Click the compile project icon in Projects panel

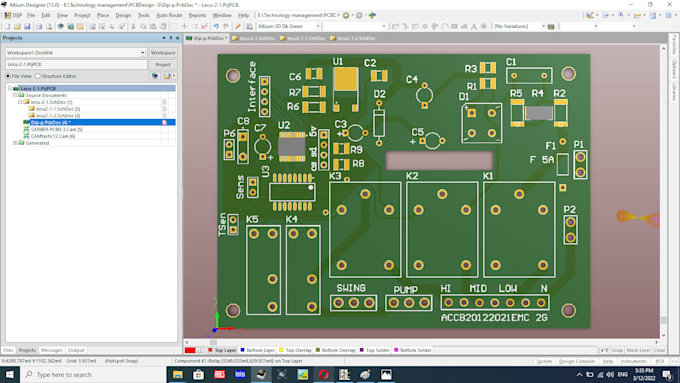click(x=155, y=76)
